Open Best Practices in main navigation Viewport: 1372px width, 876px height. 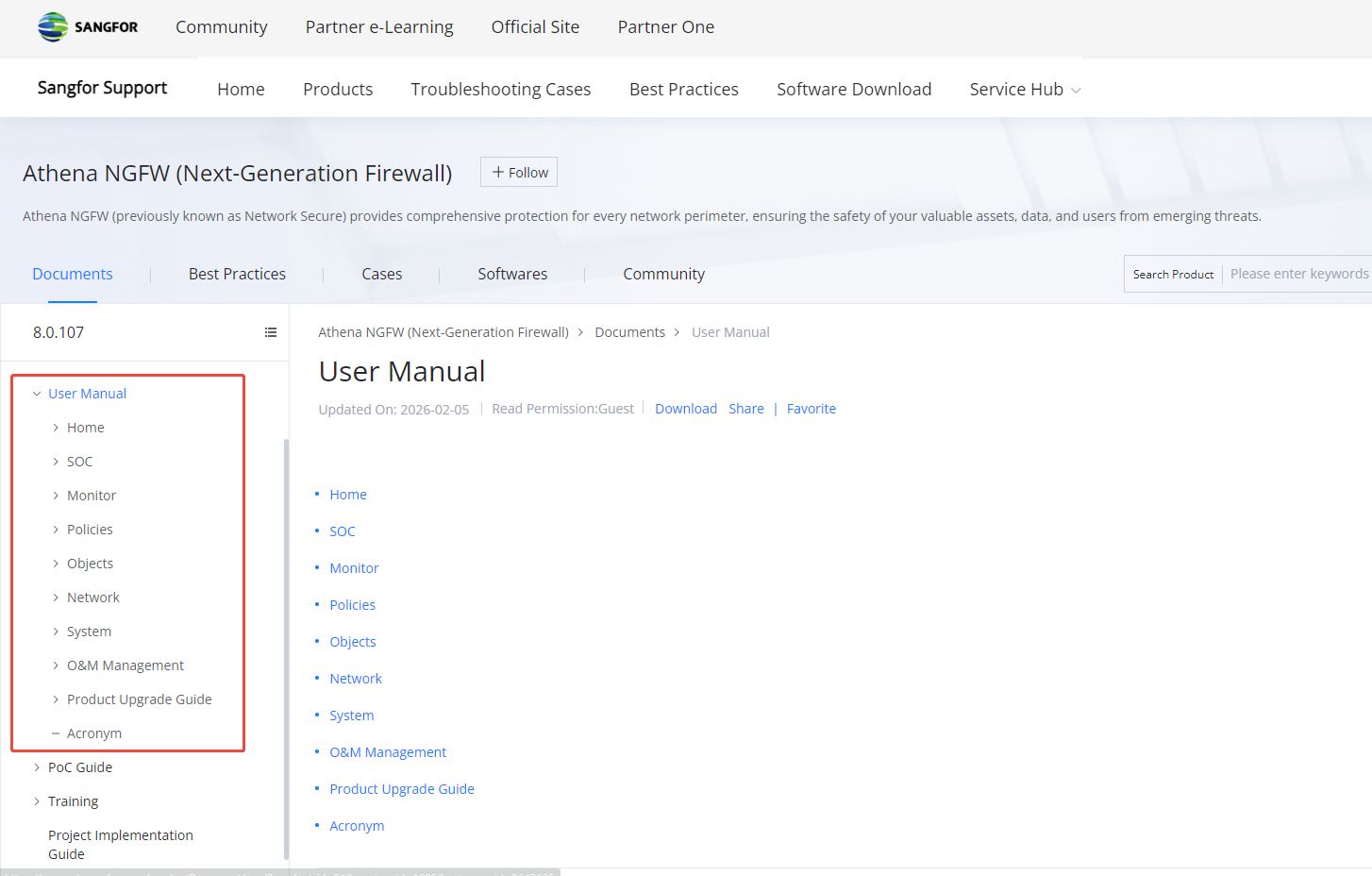pos(684,90)
